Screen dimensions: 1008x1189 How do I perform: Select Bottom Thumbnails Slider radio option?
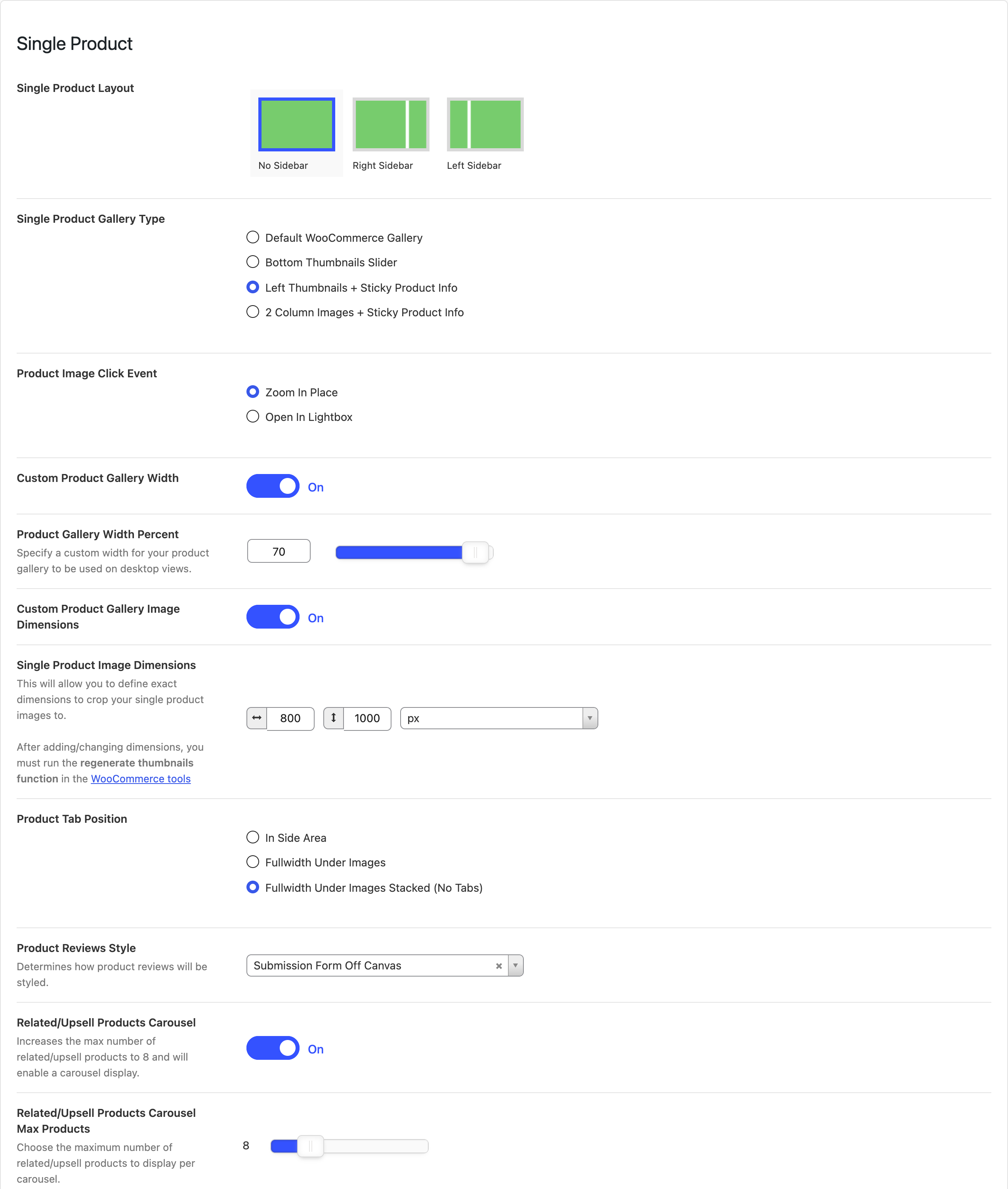coord(252,262)
